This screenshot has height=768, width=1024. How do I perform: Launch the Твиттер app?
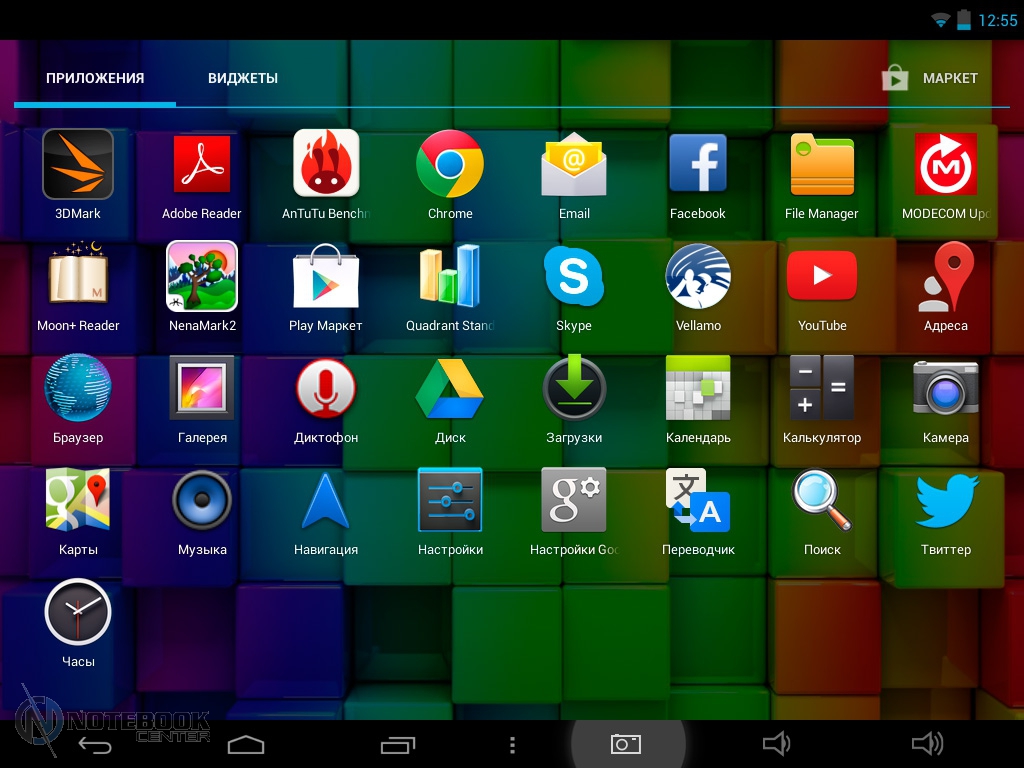coord(946,501)
